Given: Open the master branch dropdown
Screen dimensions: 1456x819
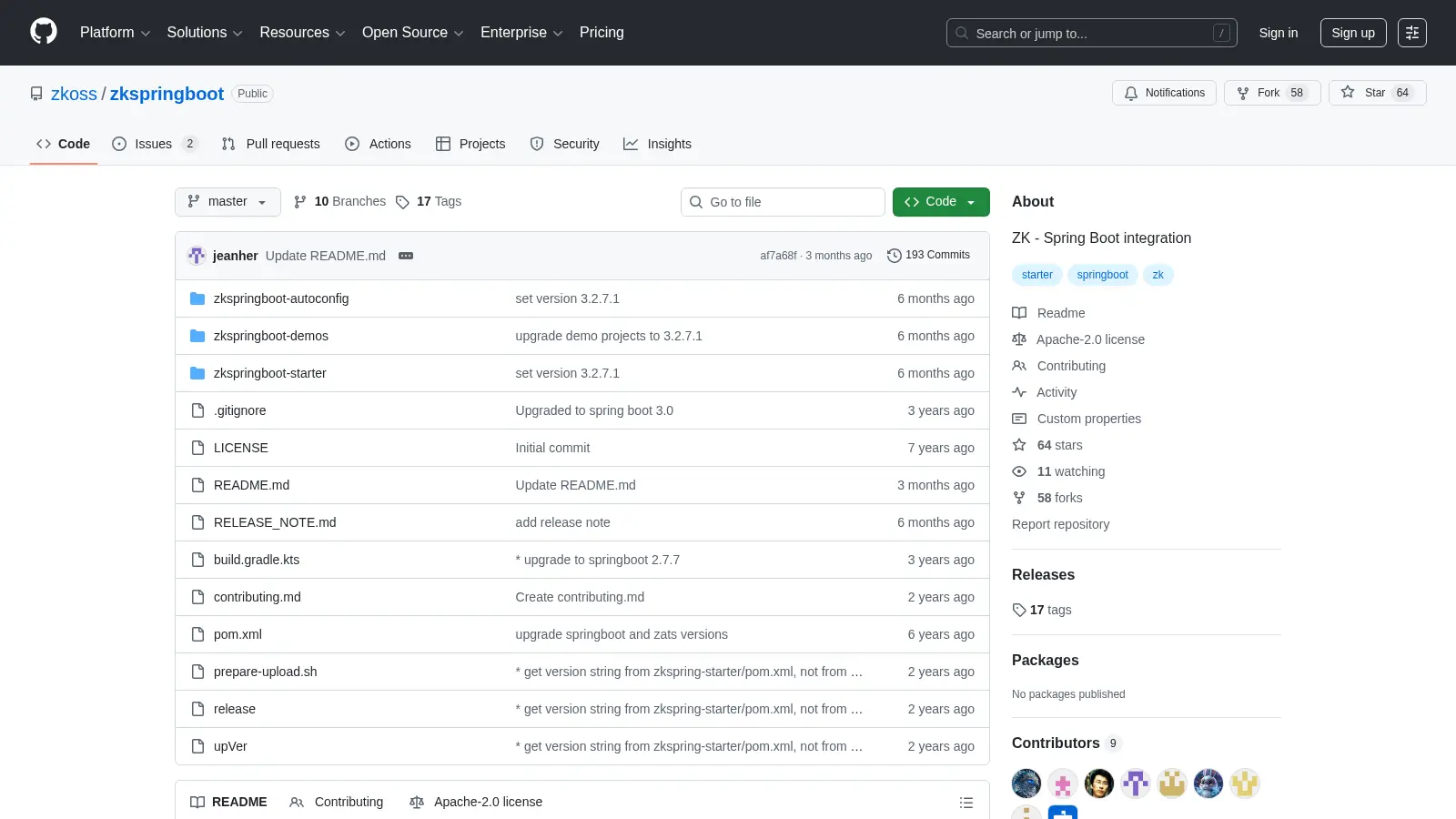Looking at the screenshot, I should pos(227,202).
